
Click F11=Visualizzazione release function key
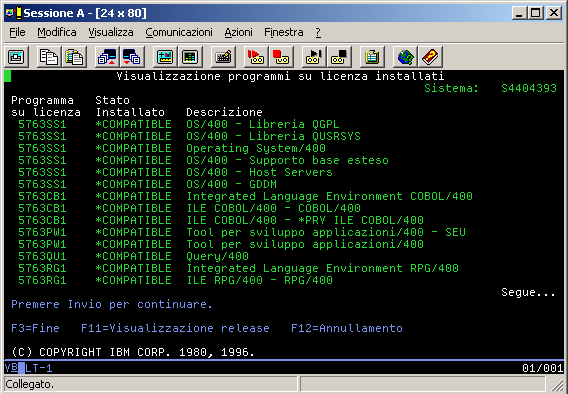[175, 328]
